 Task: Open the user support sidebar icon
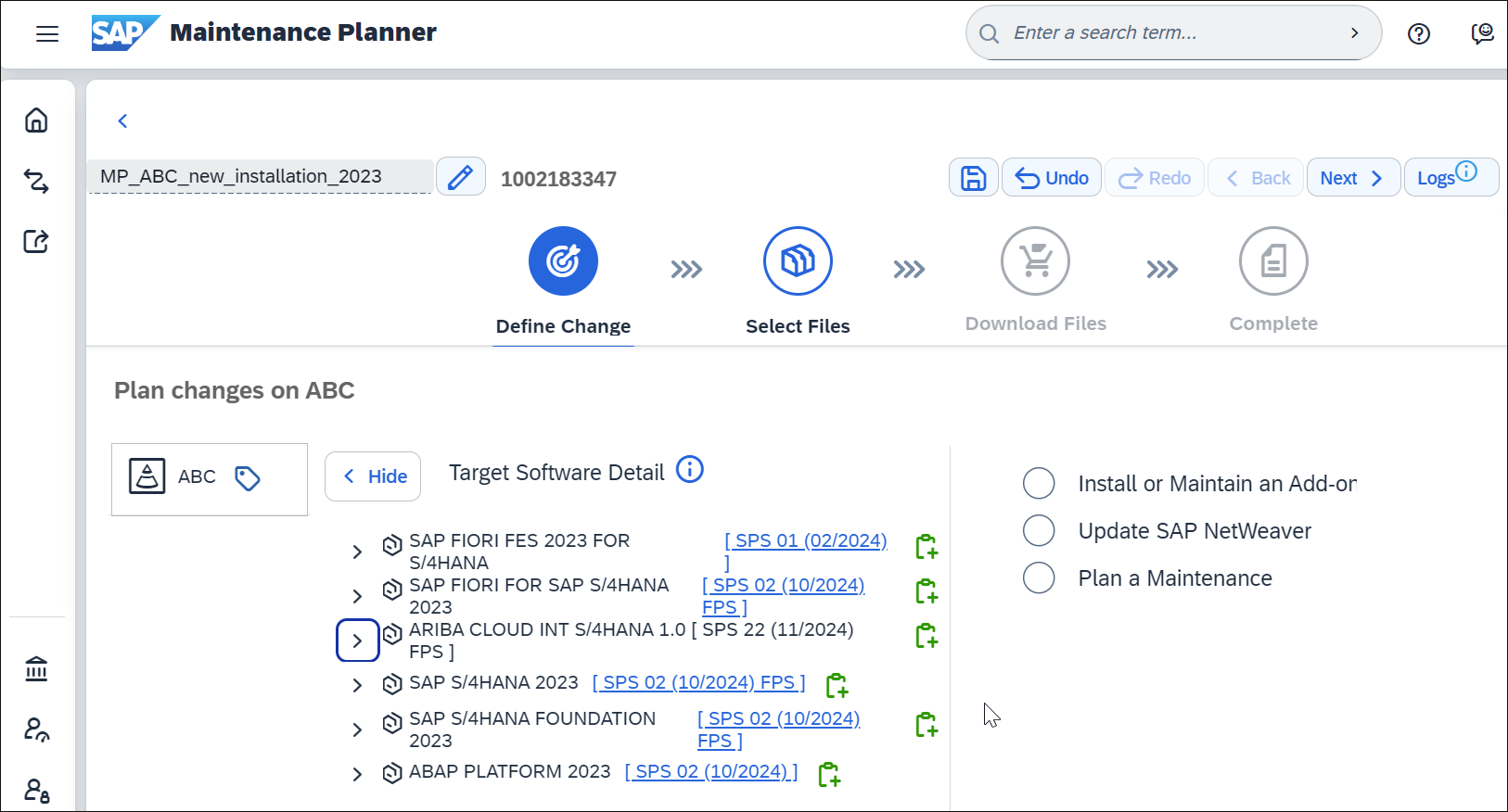pos(36,730)
